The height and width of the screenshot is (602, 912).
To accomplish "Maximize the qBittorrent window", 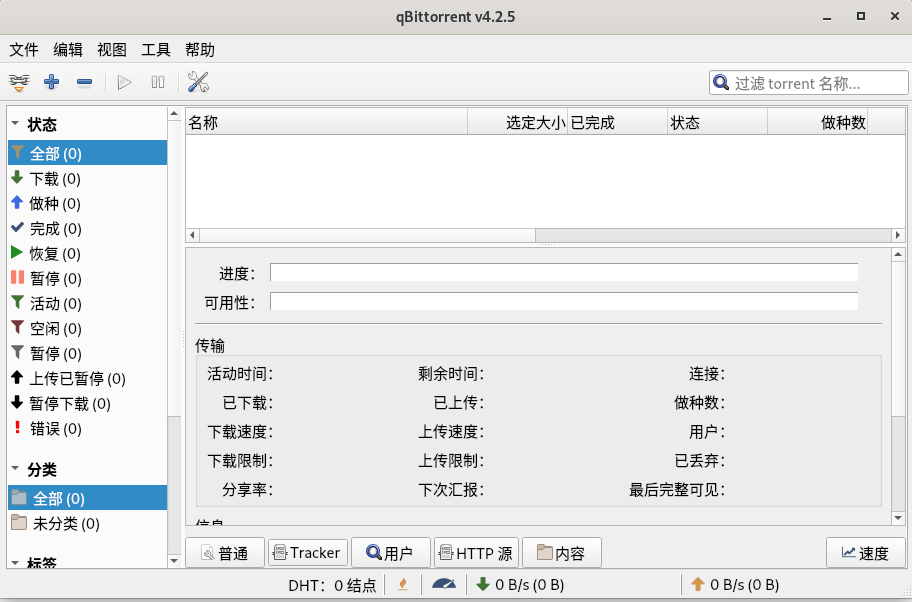I will click(861, 16).
